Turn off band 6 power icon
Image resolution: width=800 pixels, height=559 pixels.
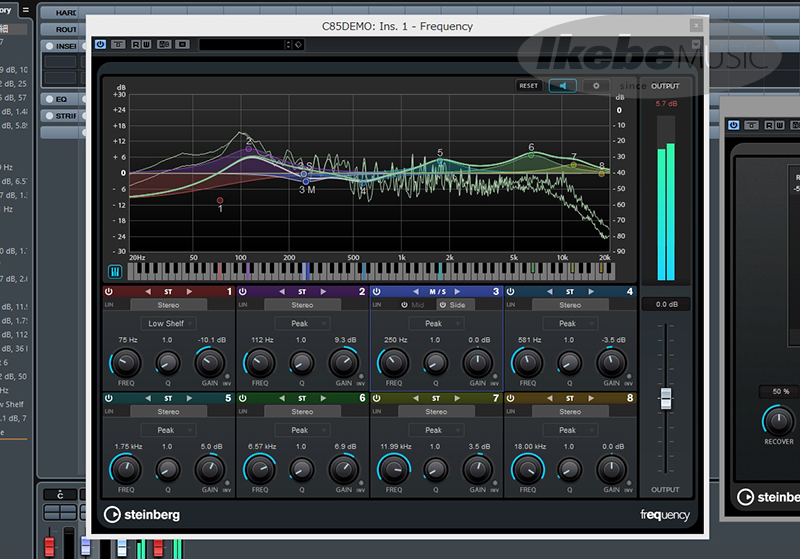point(241,398)
